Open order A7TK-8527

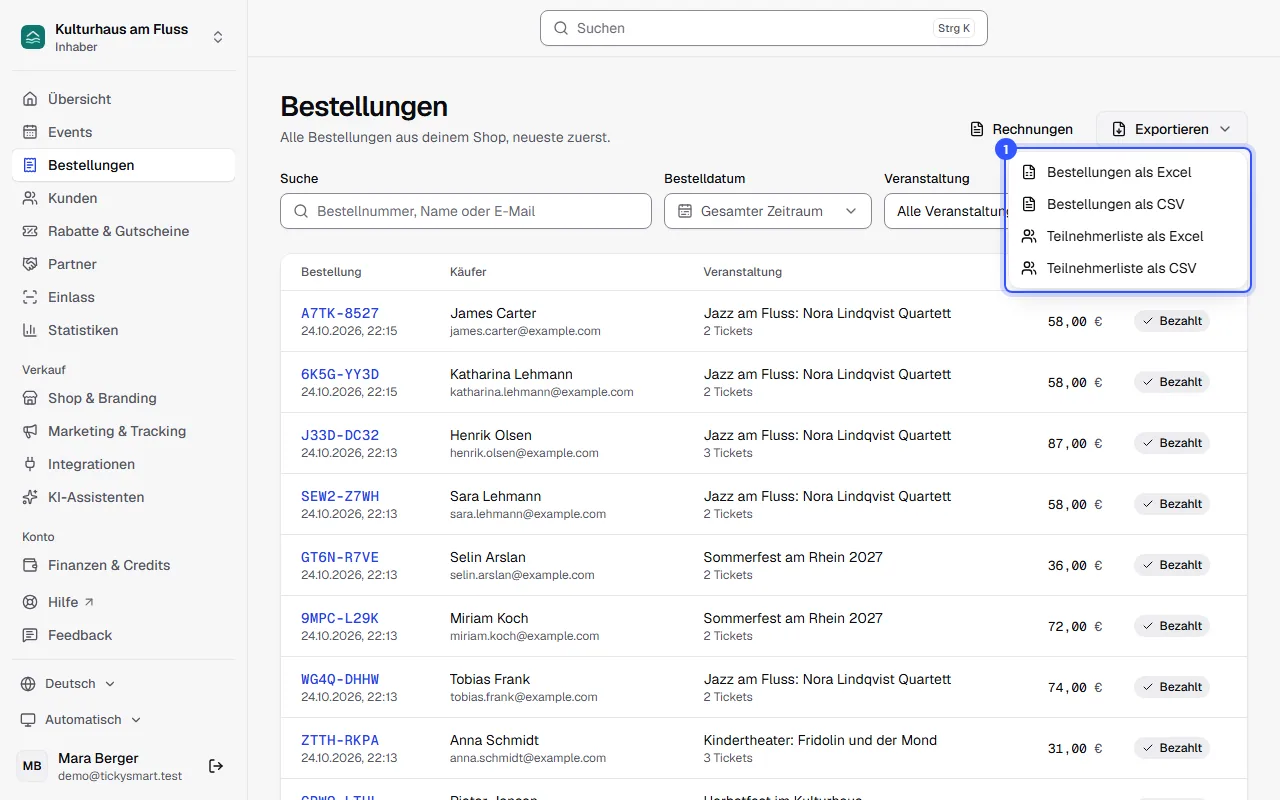coord(340,313)
